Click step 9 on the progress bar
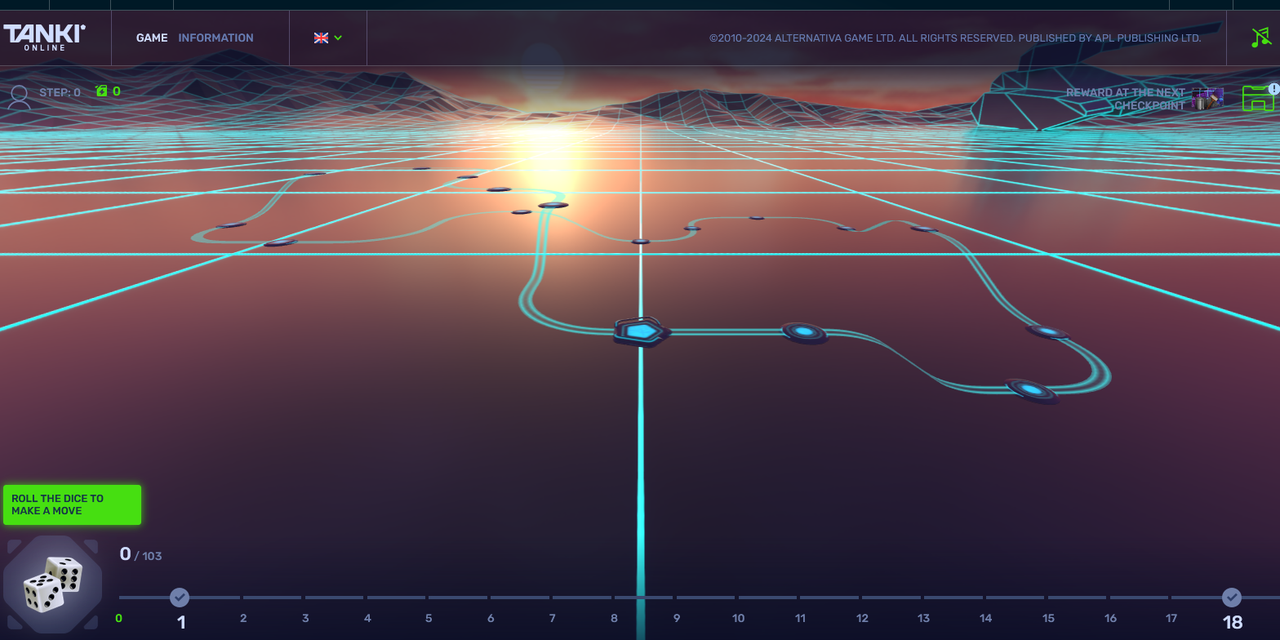 [x=676, y=618]
